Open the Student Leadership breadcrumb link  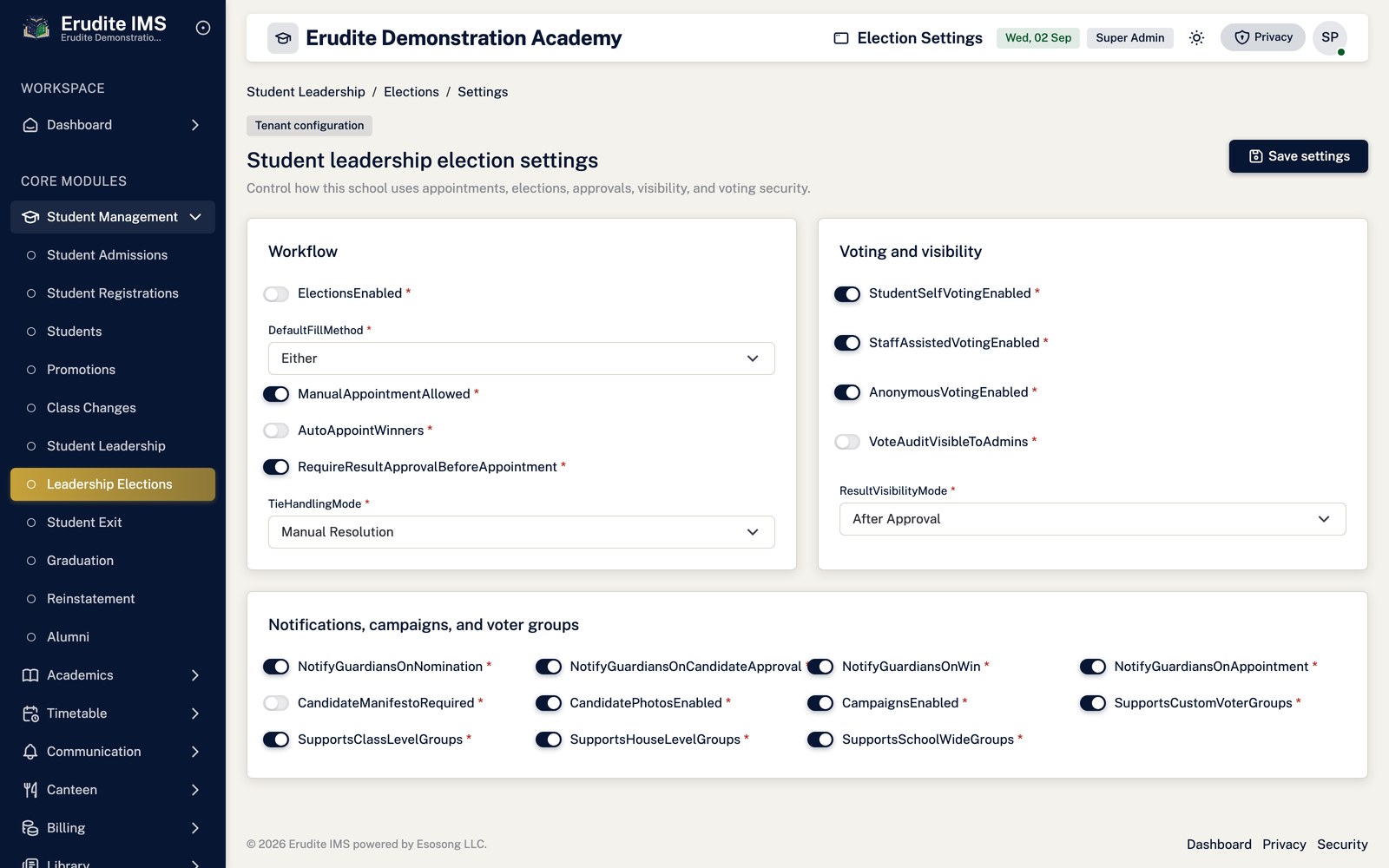306,92
